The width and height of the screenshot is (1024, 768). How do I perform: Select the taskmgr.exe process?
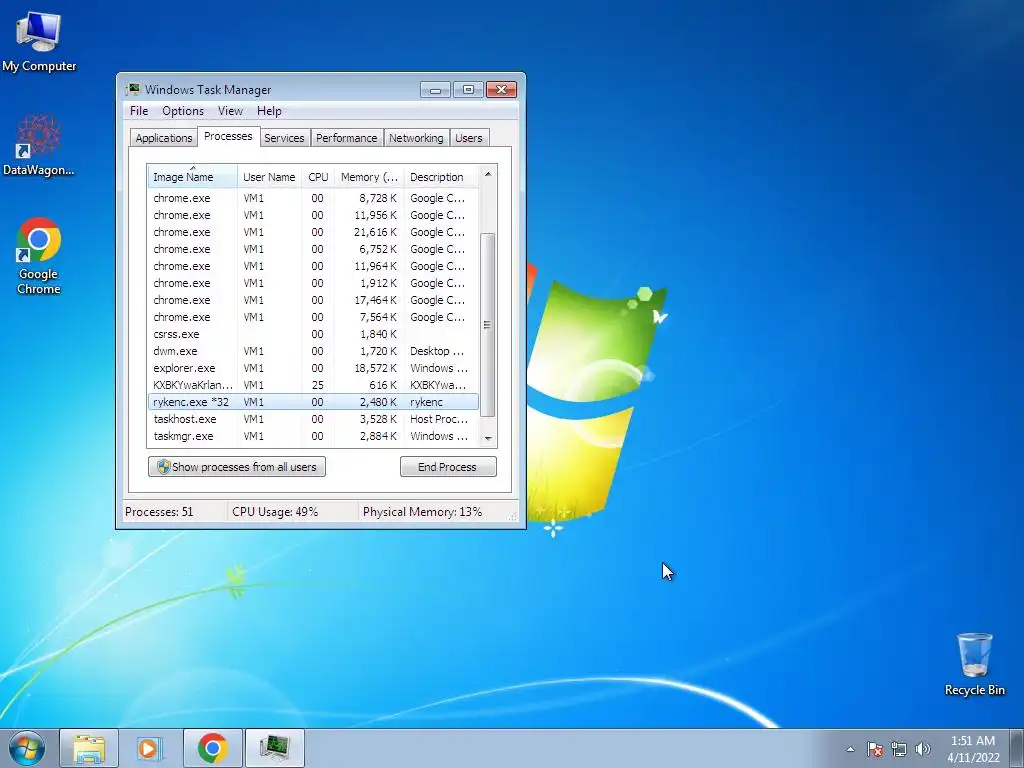(313, 436)
